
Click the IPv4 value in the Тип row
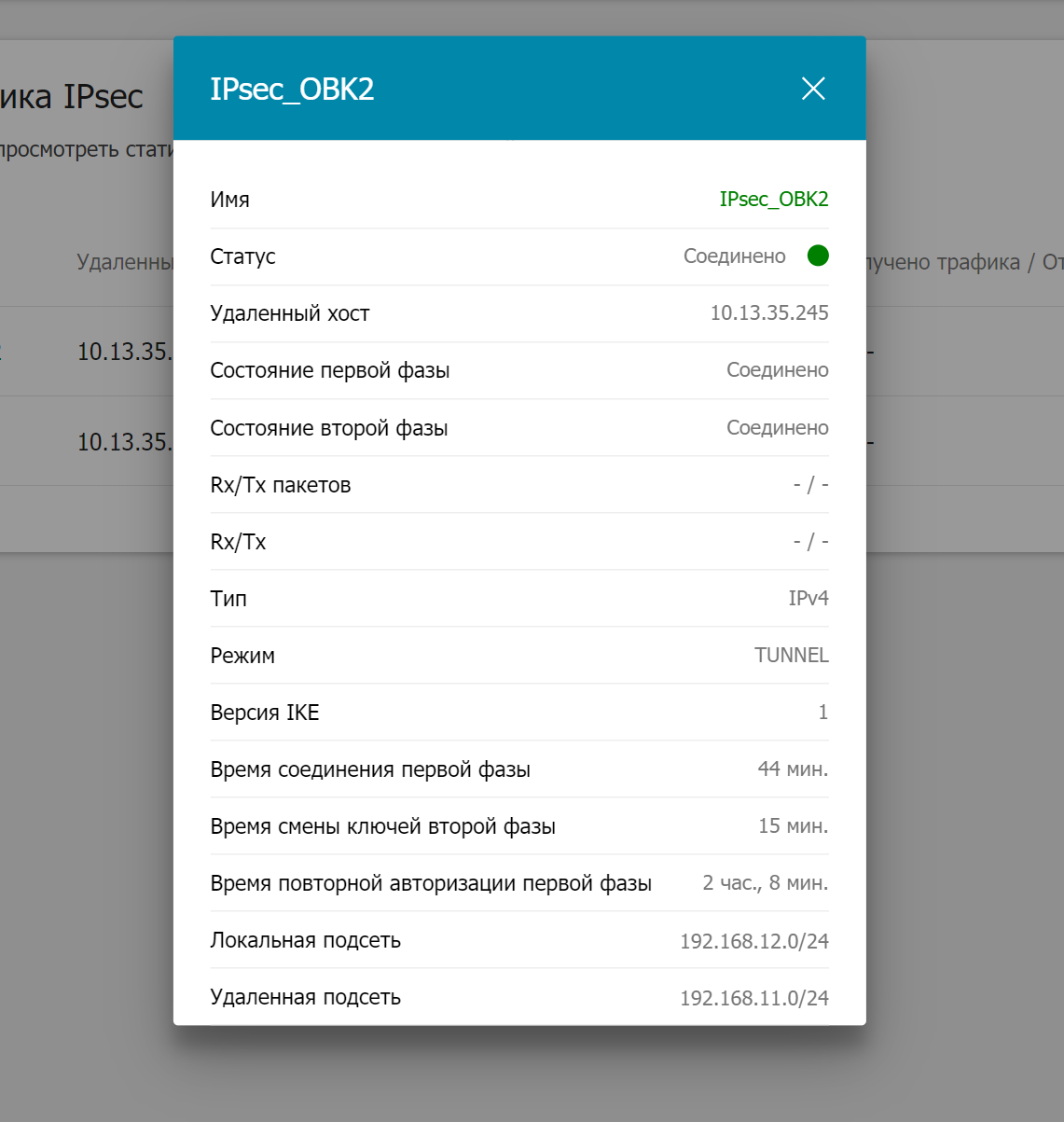coord(808,599)
